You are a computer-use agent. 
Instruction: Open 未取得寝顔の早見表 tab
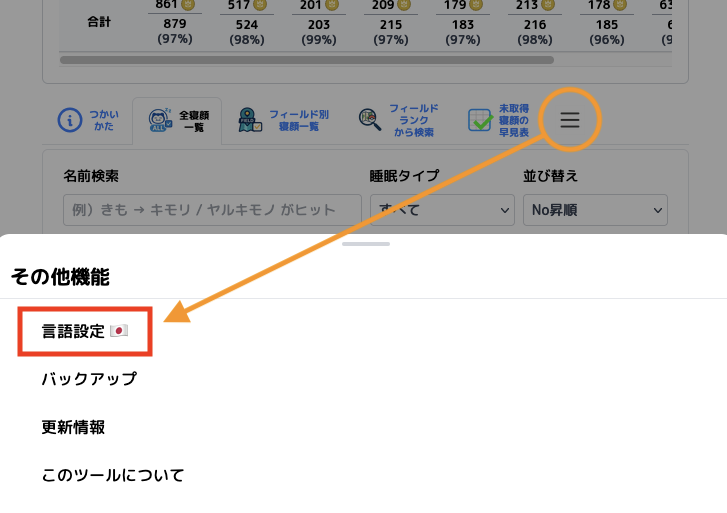pos(498,120)
